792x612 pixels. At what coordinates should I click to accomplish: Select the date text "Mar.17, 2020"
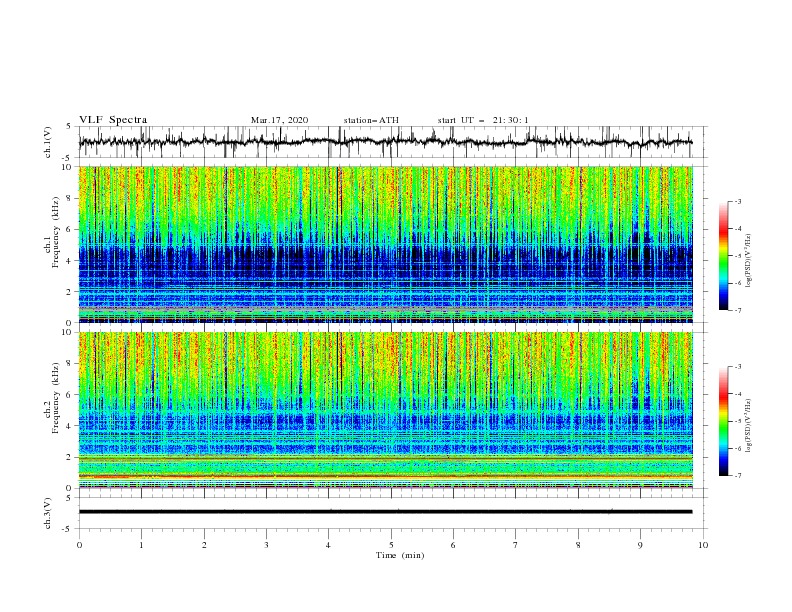click(x=279, y=120)
